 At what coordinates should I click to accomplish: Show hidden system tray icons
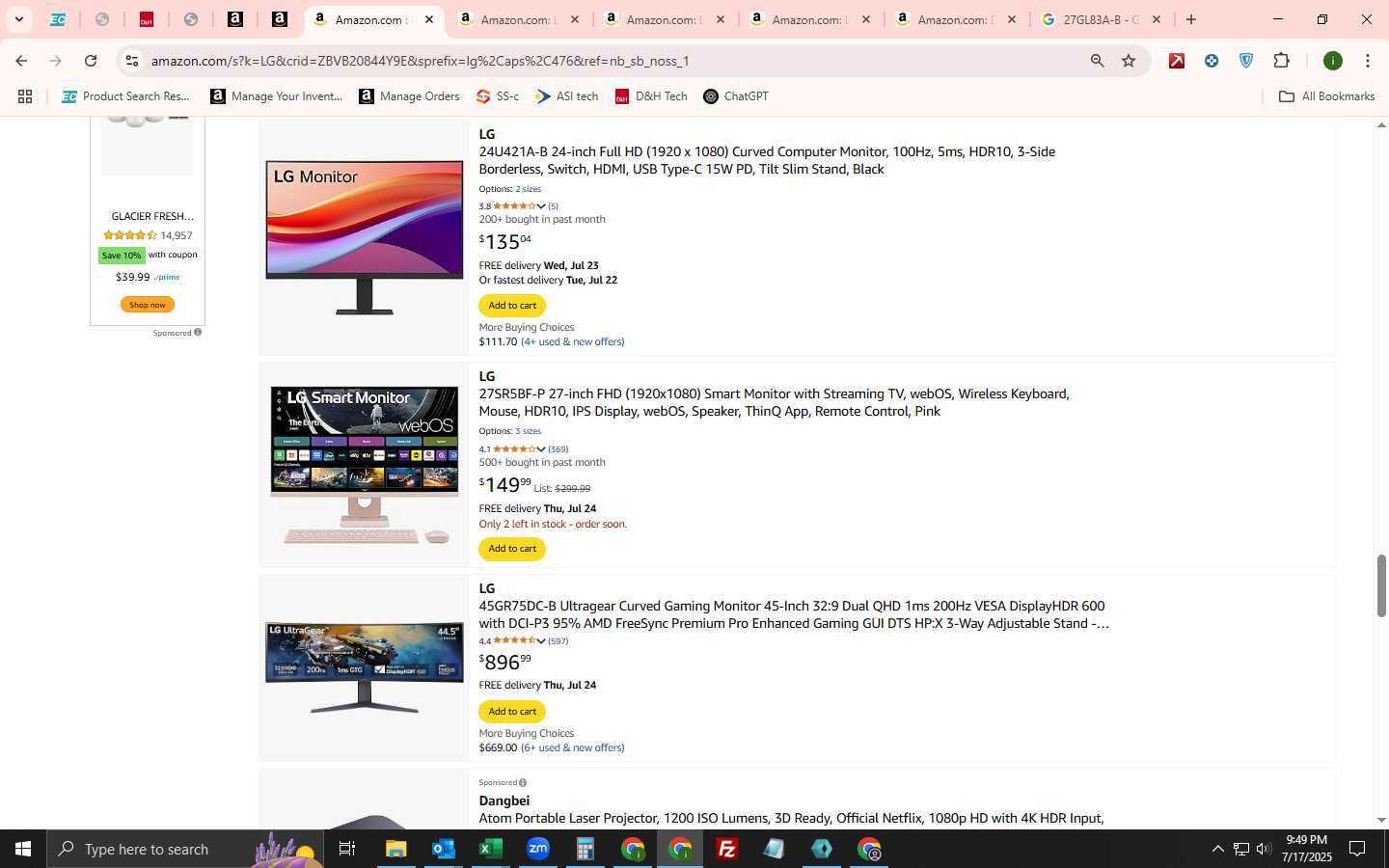click(1217, 849)
